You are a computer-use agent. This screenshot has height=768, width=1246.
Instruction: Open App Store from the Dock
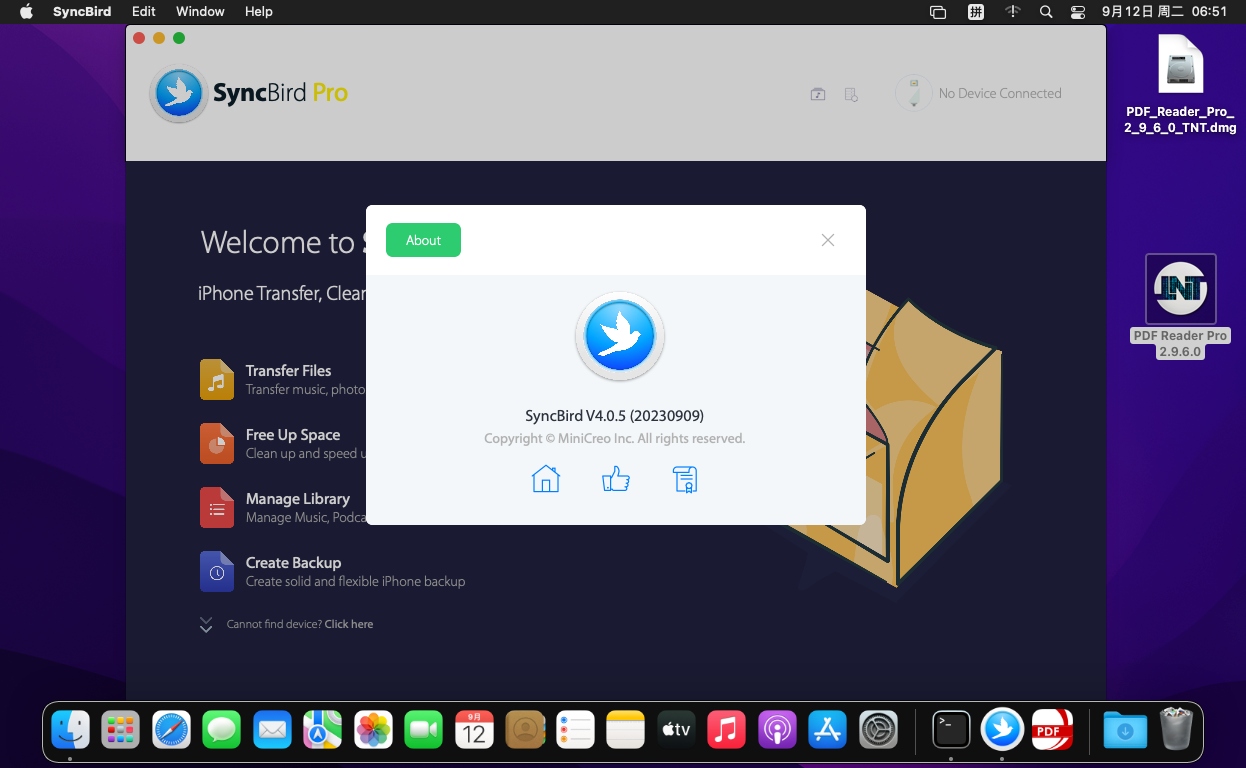click(x=828, y=730)
